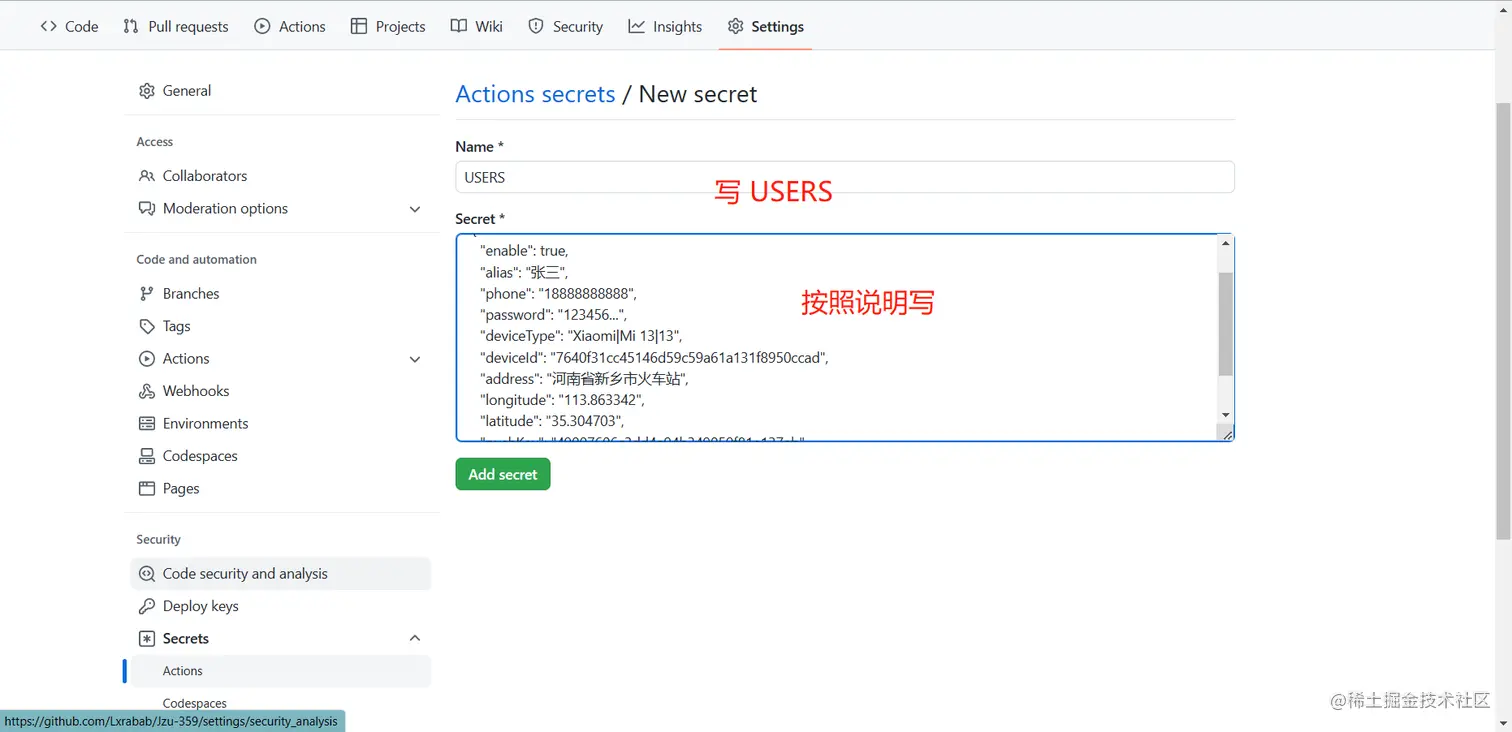Expand the sidebar Actions chevron

point(415,359)
